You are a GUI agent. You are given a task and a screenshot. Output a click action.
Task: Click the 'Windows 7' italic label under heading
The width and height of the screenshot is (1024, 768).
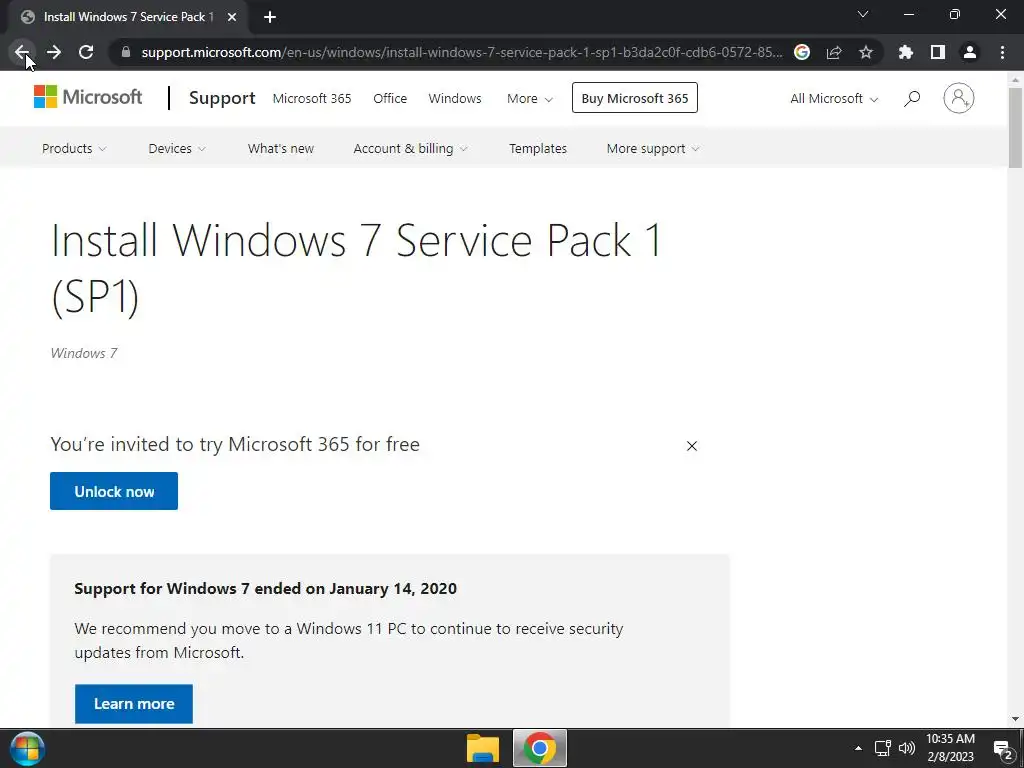coord(84,353)
